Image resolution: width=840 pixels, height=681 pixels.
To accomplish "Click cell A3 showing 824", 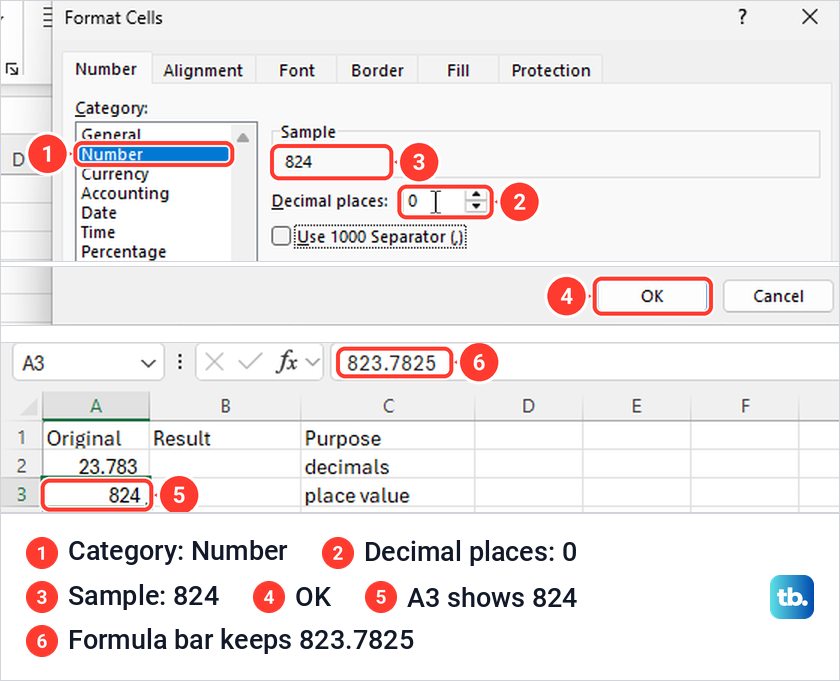I will click(x=96, y=495).
